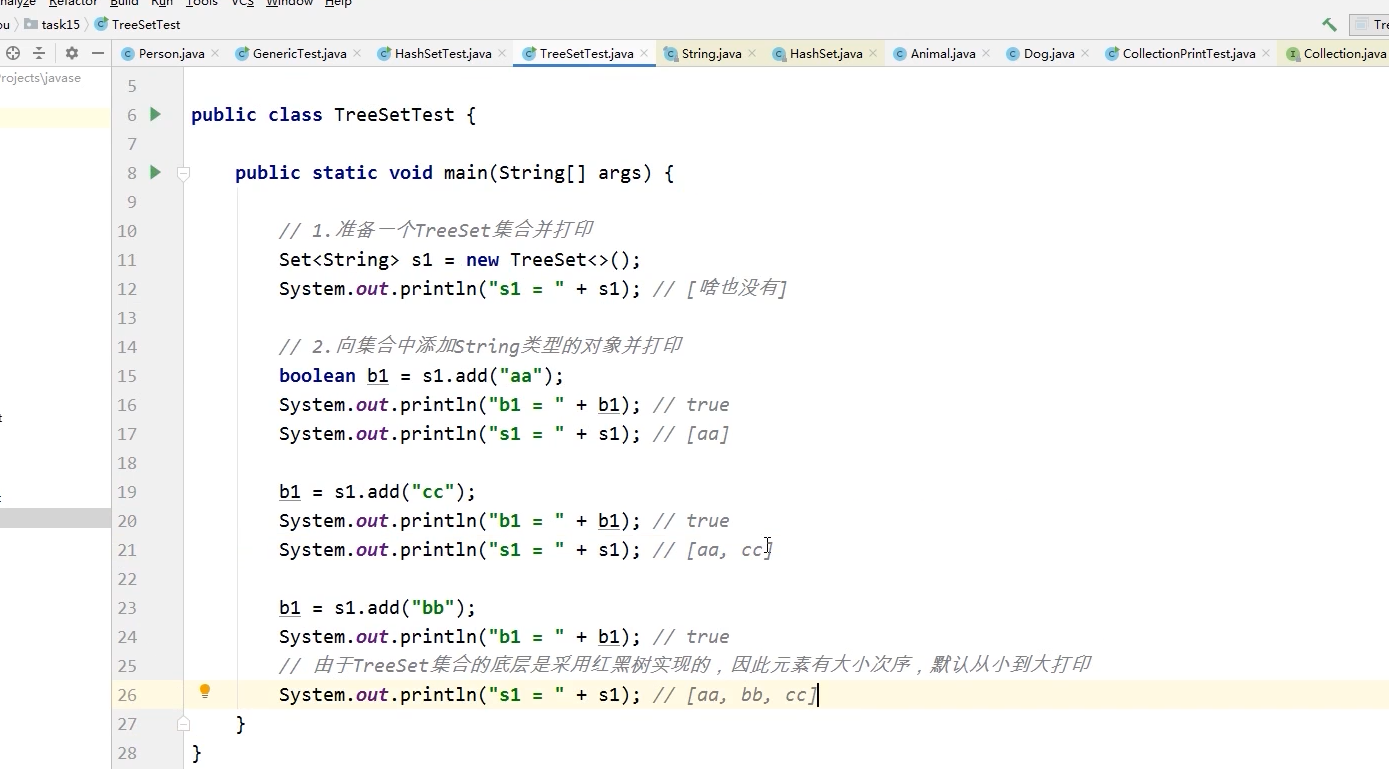
Task: Open the Animal.java tab
Action: 943,54
